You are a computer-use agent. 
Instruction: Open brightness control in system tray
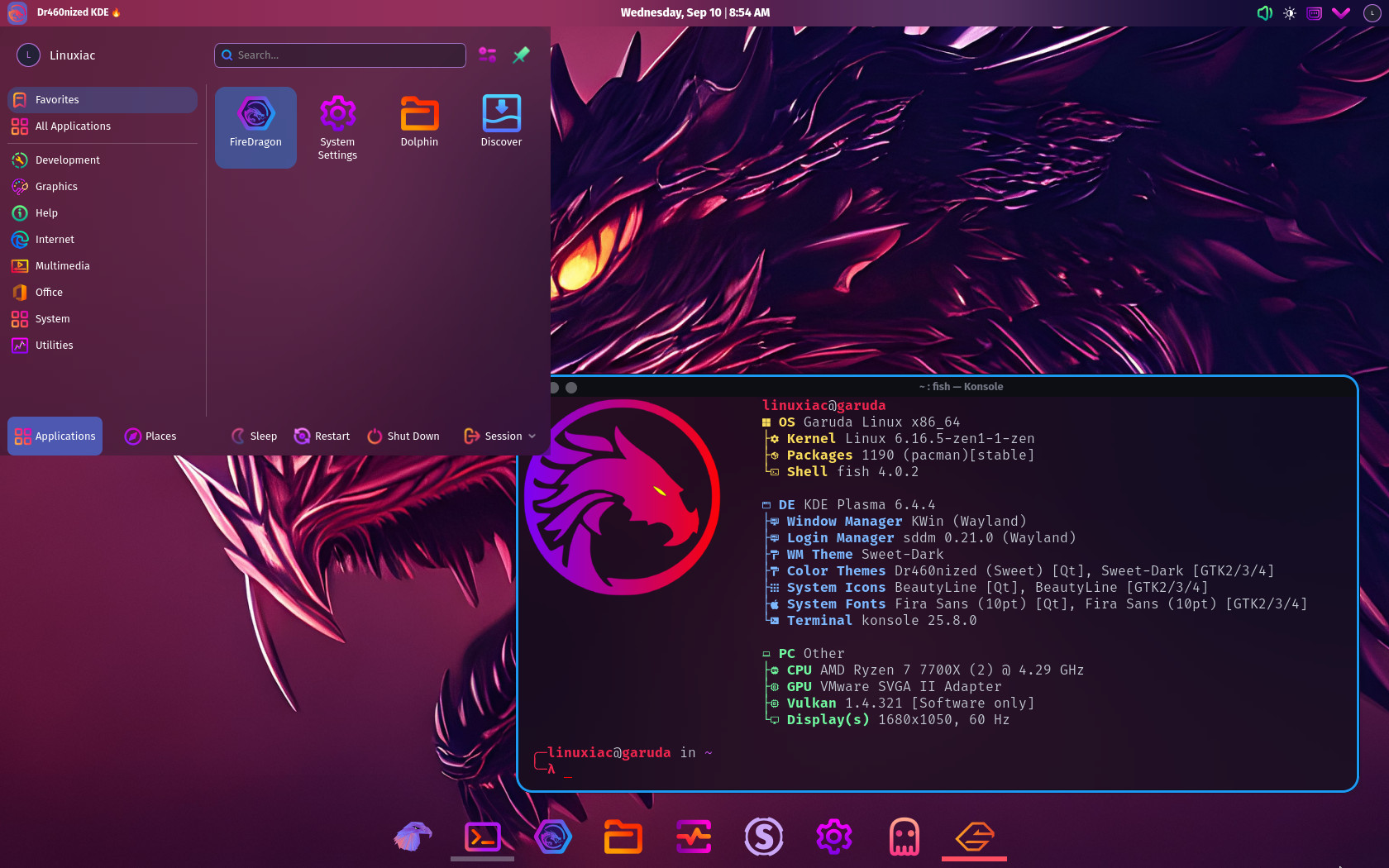(1290, 13)
